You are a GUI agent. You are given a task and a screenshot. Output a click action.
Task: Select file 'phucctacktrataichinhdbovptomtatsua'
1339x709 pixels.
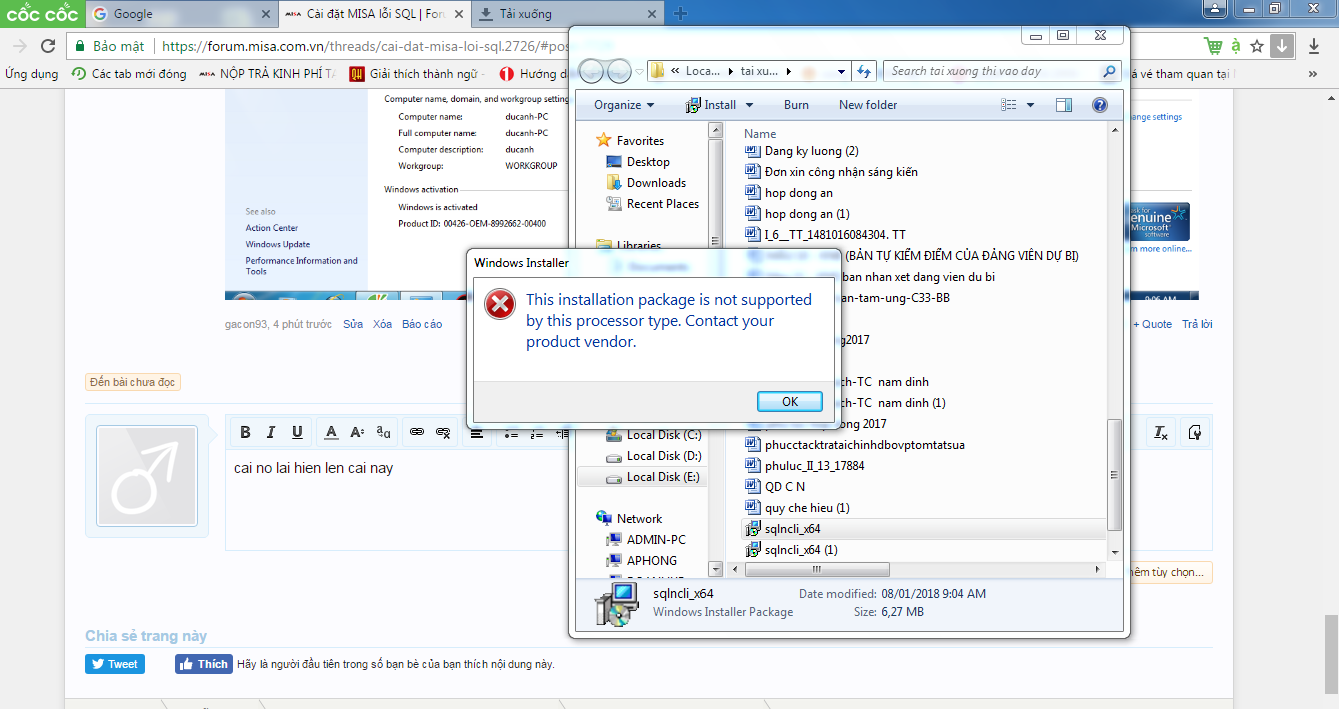point(856,445)
